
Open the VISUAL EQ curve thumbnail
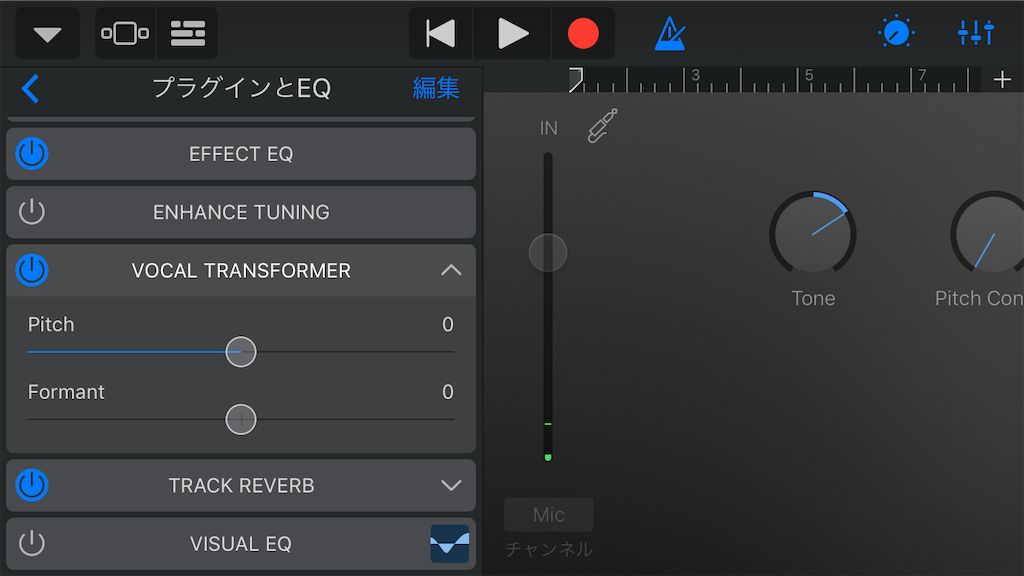(449, 543)
